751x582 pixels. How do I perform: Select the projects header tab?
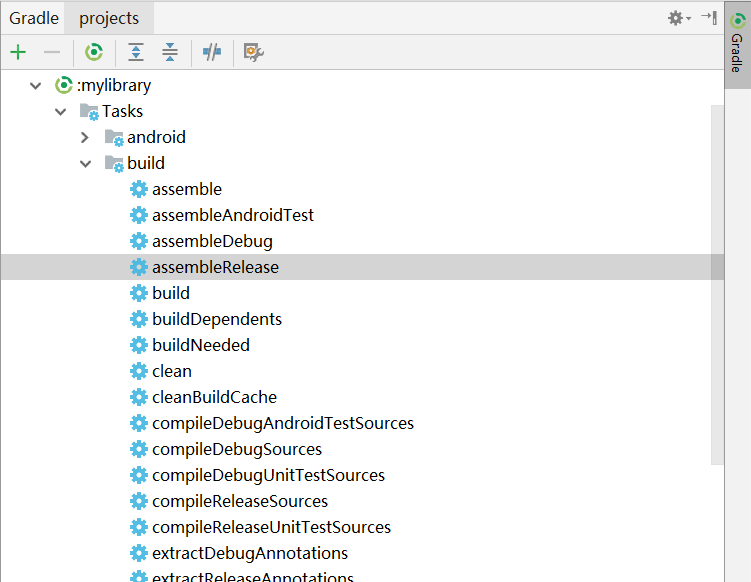tap(109, 18)
